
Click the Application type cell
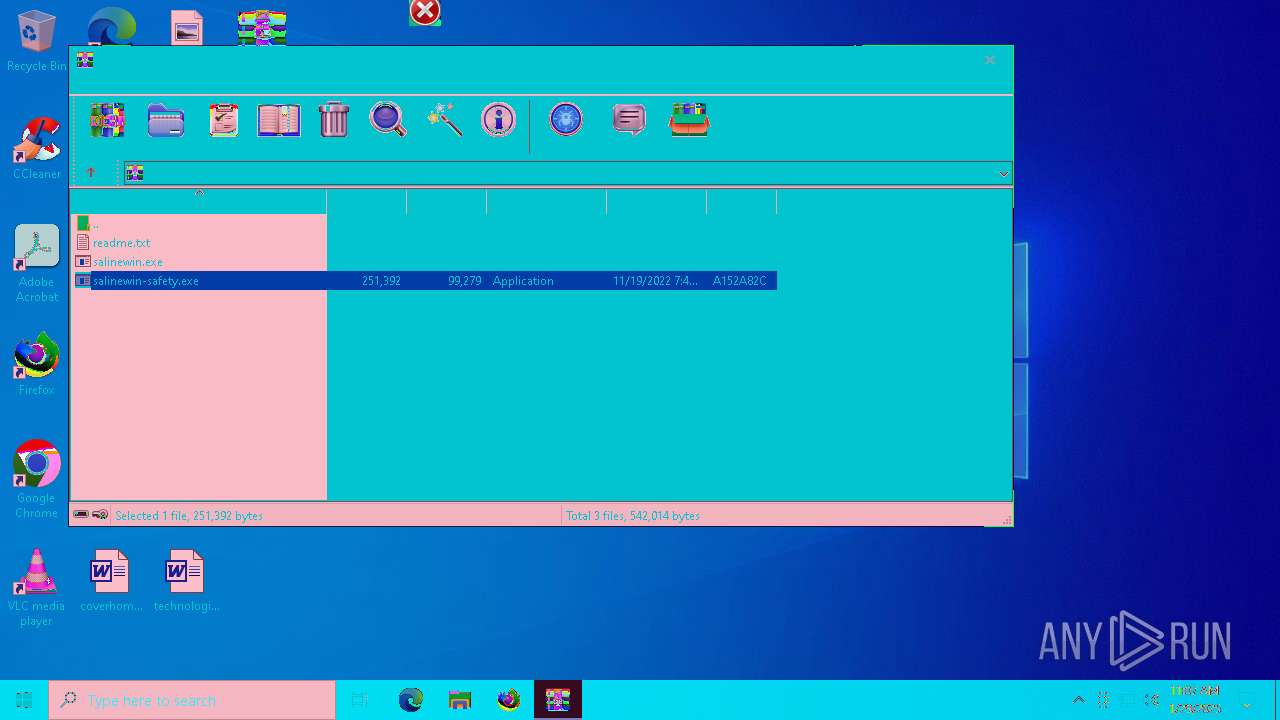(523, 281)
